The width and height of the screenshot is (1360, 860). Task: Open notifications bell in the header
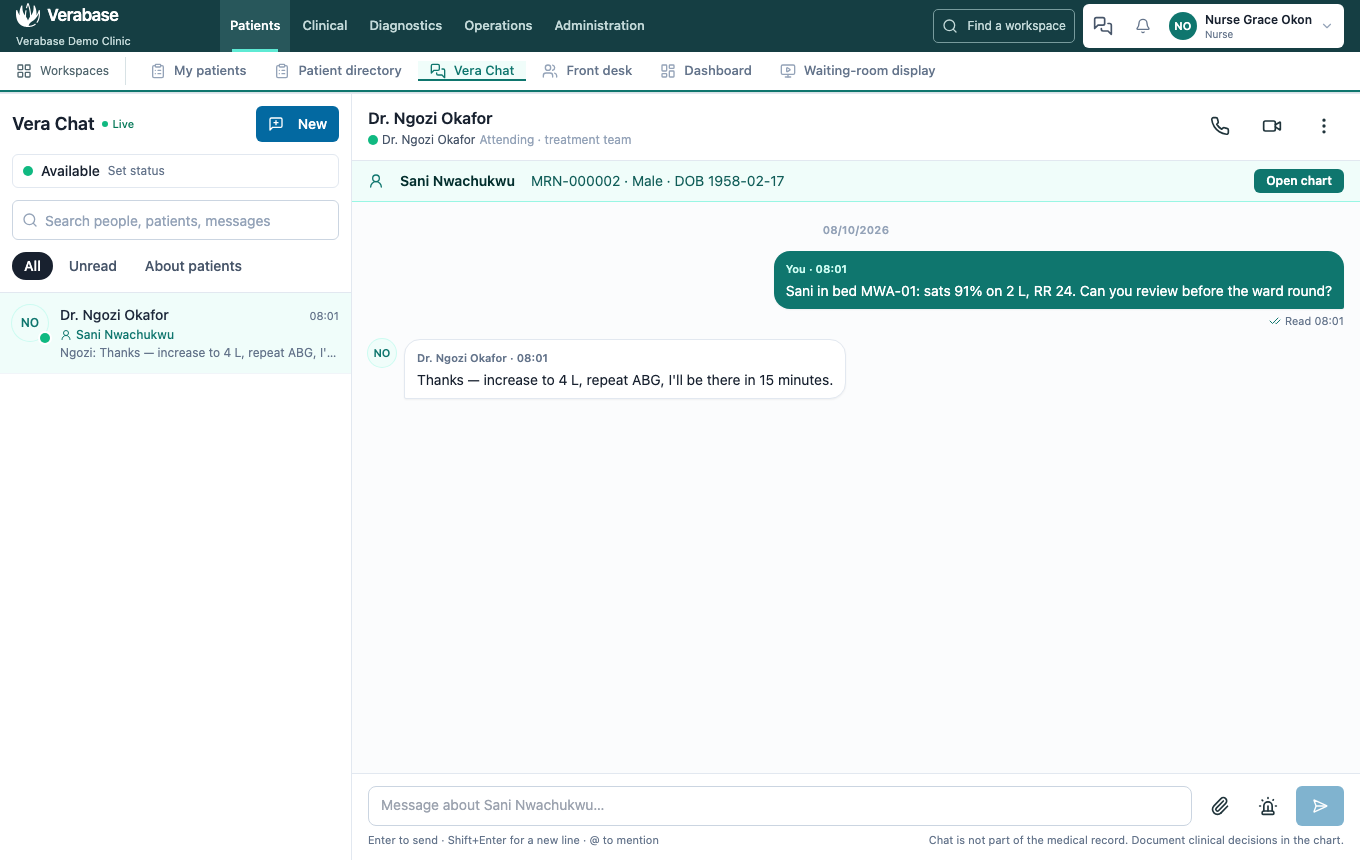point(1143,26)
